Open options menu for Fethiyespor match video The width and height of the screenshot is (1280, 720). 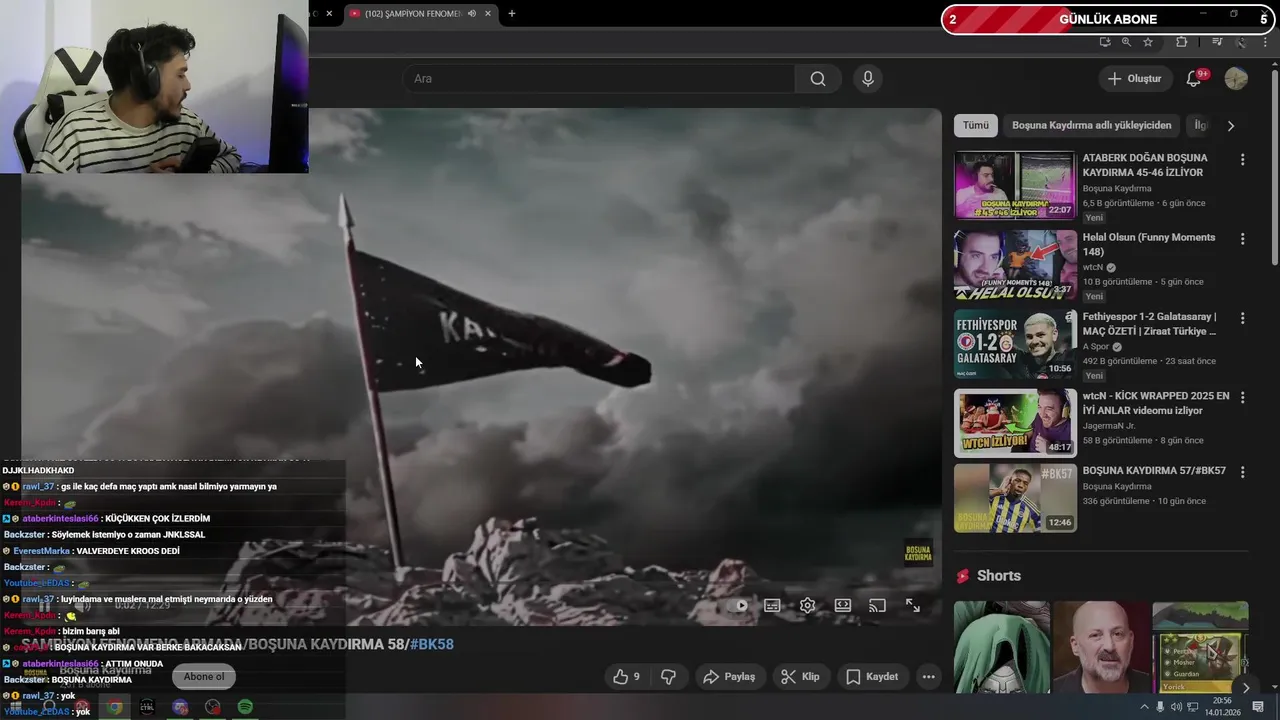pos(1243,318)
